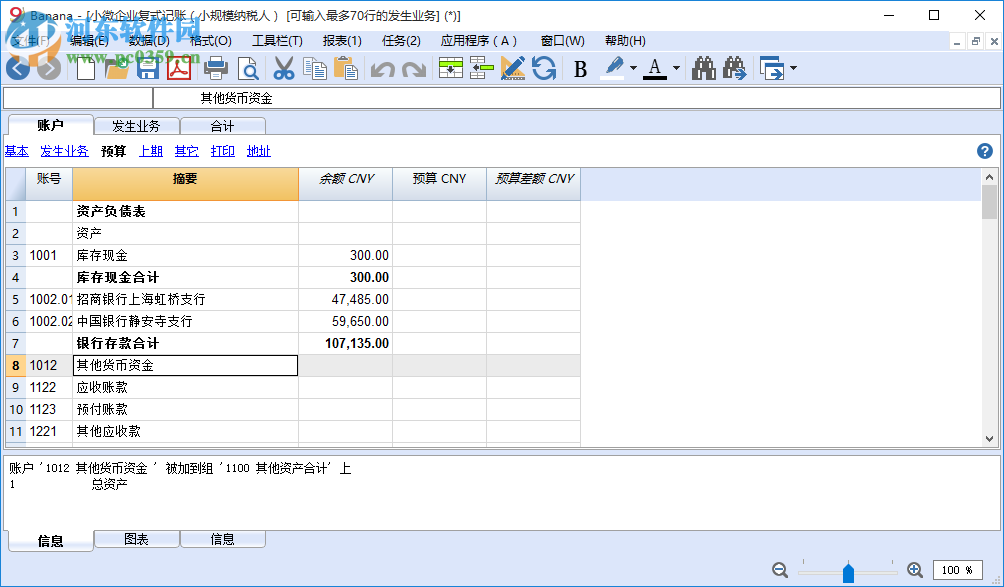Screen dimensions: 1004x587
Task: Cut the selection using the scissors icon
Action: coord(283,69)
